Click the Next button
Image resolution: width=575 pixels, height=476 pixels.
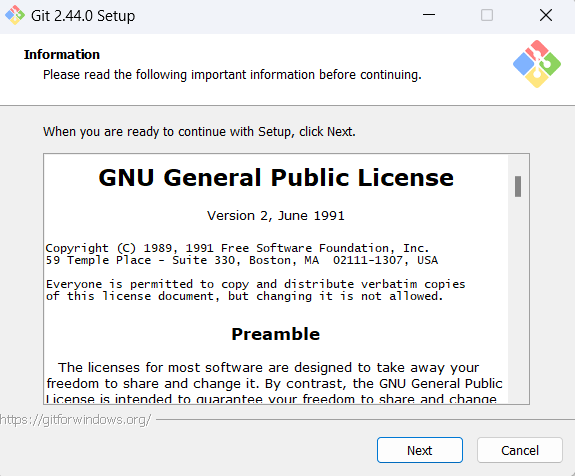(x=420, y=450)
